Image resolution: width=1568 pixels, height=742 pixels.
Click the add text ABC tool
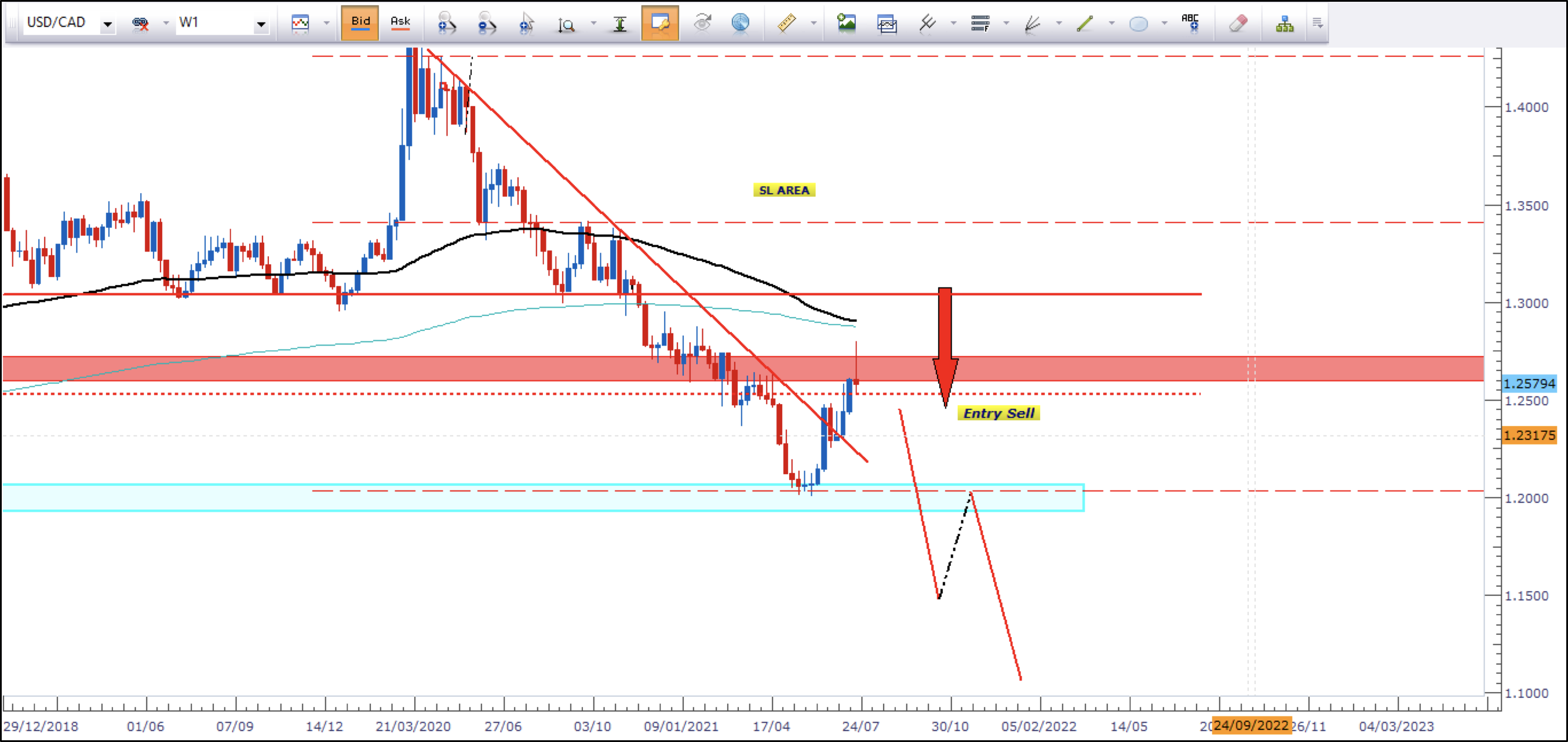pyautogui.click(x=1190, y=23)
